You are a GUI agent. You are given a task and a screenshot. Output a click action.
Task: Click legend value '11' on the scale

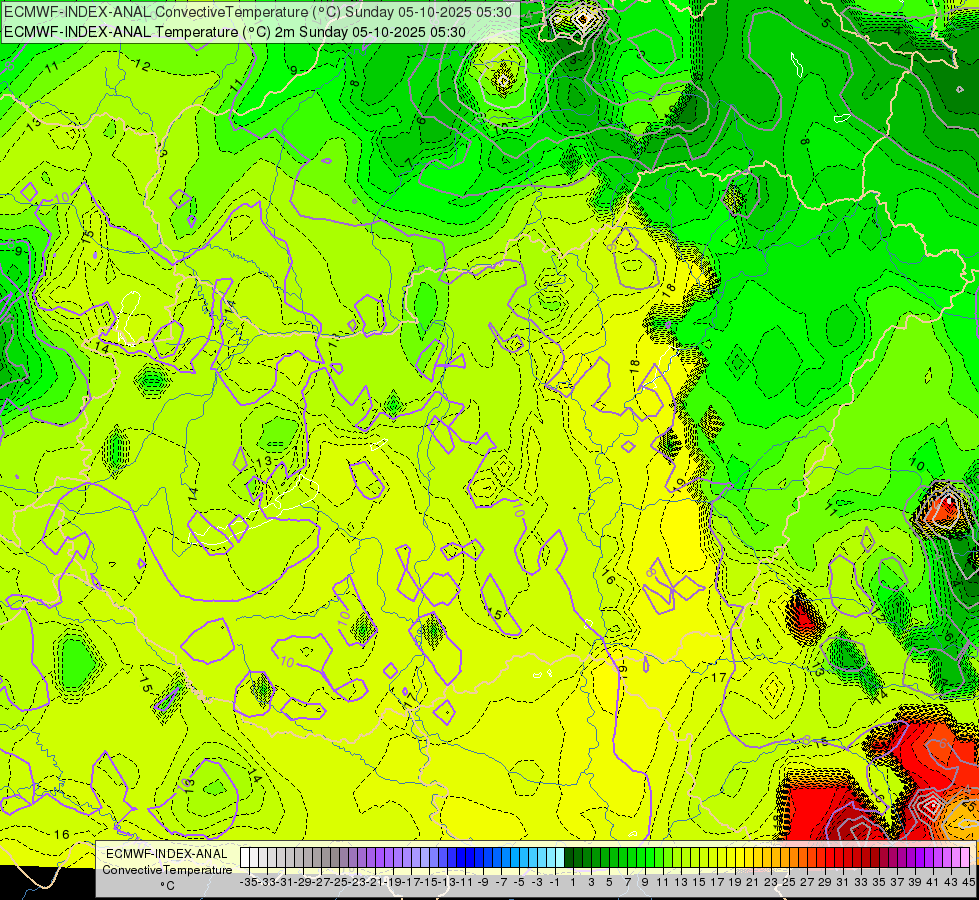(662, 883)
